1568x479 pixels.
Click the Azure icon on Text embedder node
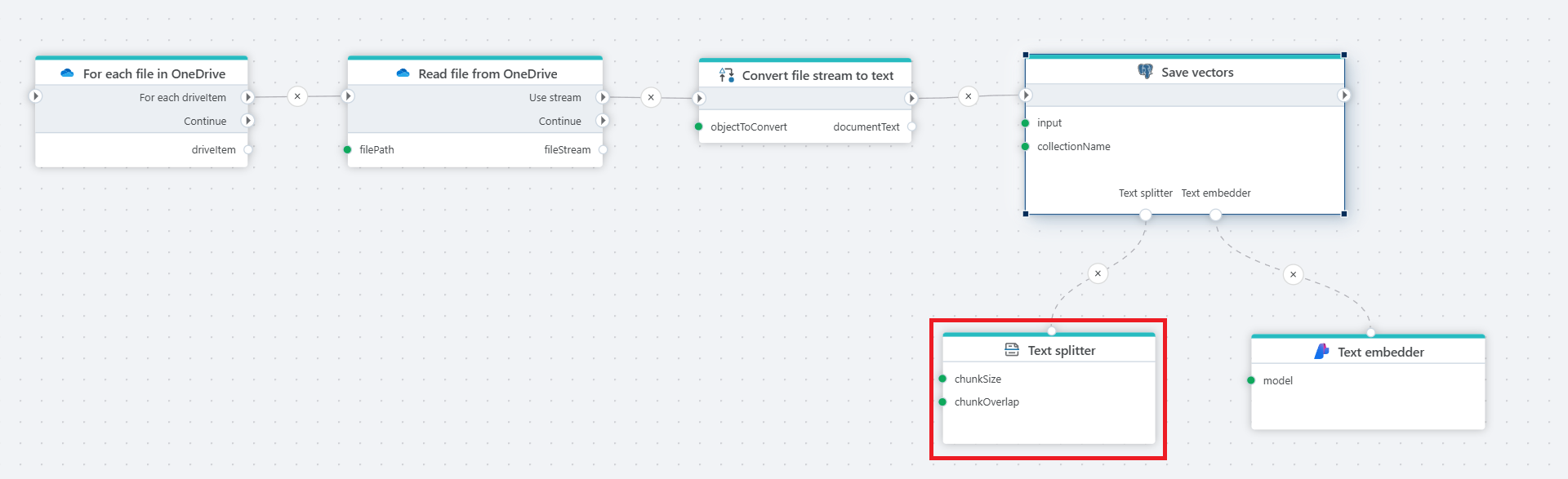pyautogui.click(x=1321, y=352)
